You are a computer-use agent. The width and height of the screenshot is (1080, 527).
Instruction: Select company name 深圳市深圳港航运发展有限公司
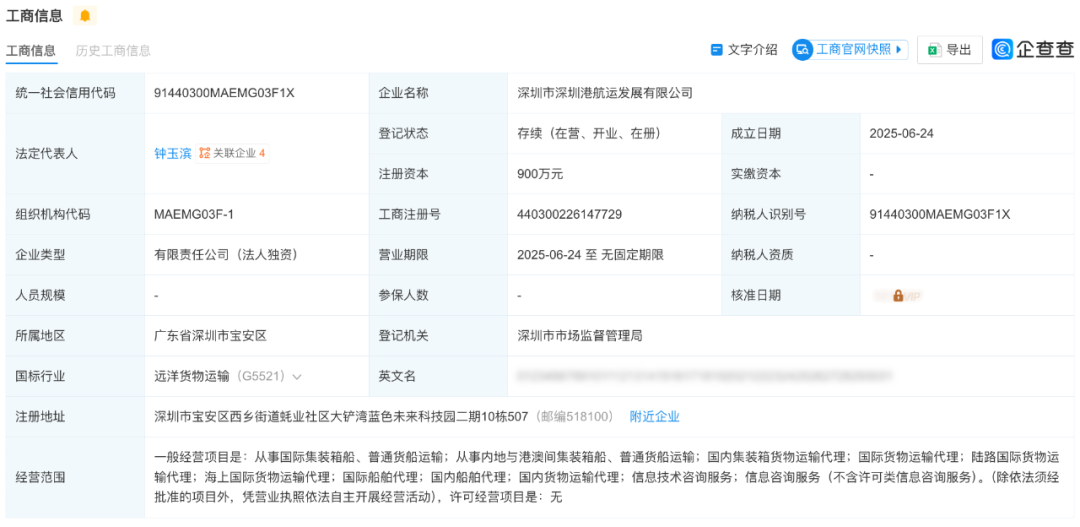605,93
